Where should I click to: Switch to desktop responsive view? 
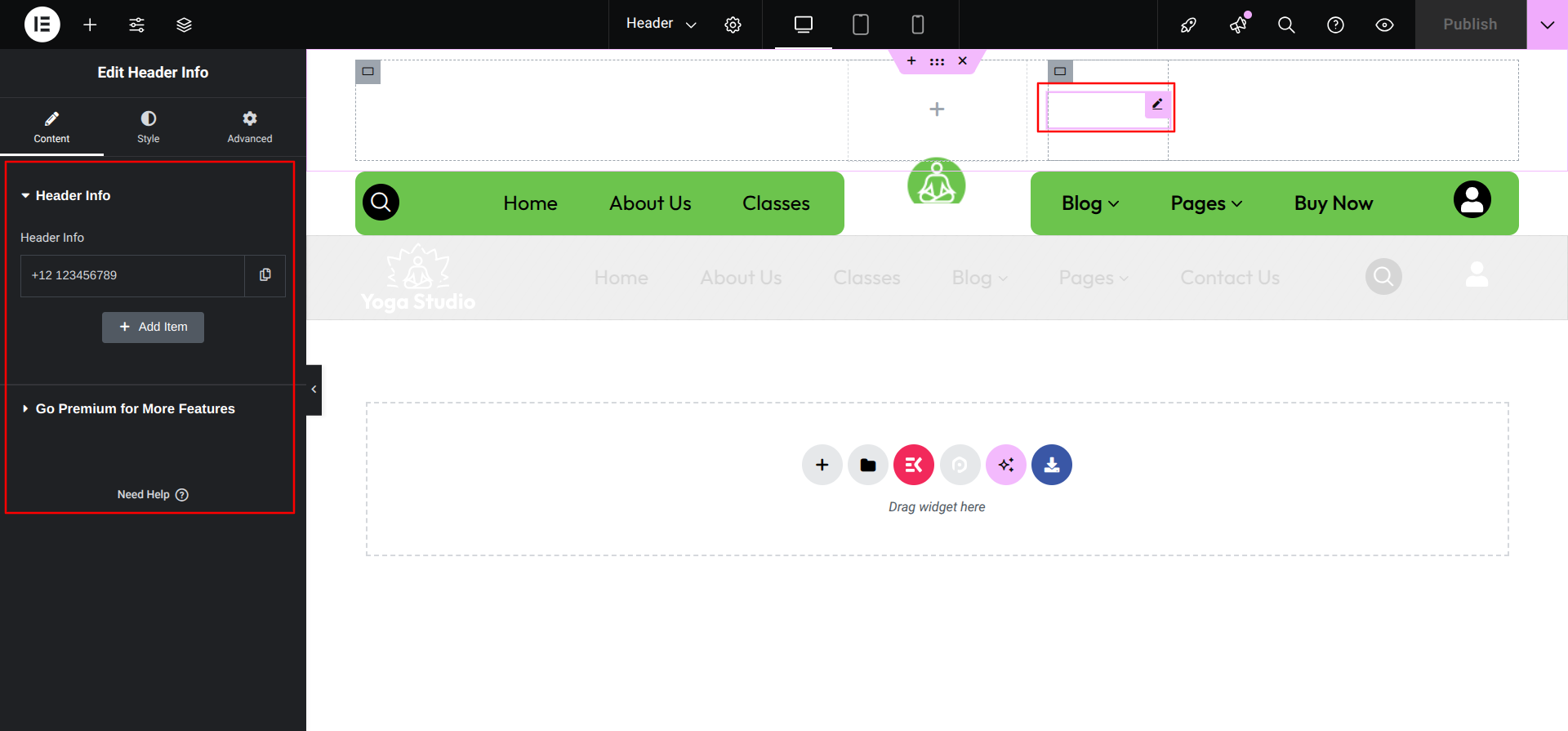click(804, 25)
